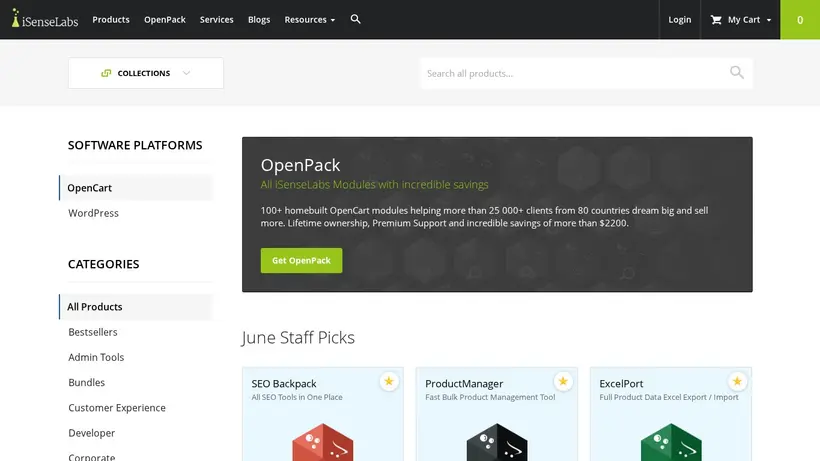Select the OpenCart platform

tap(136, 188)
